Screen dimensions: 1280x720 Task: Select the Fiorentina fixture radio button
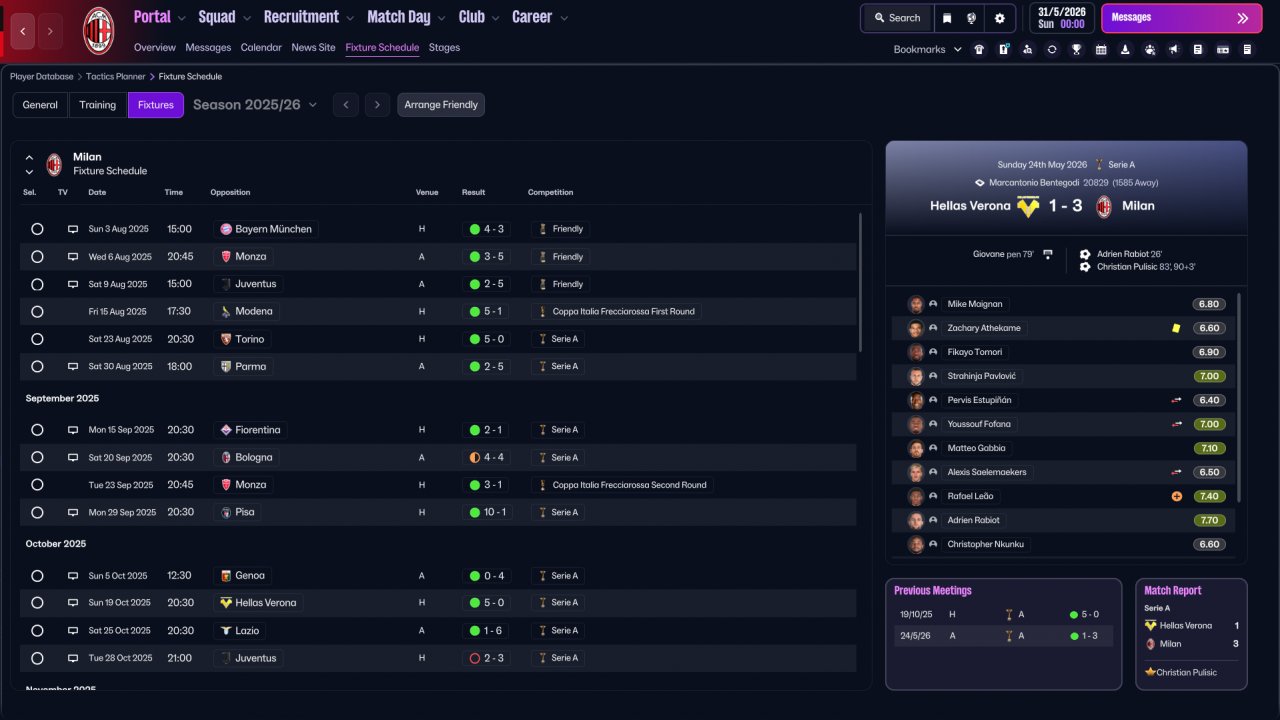coord(37,430)
